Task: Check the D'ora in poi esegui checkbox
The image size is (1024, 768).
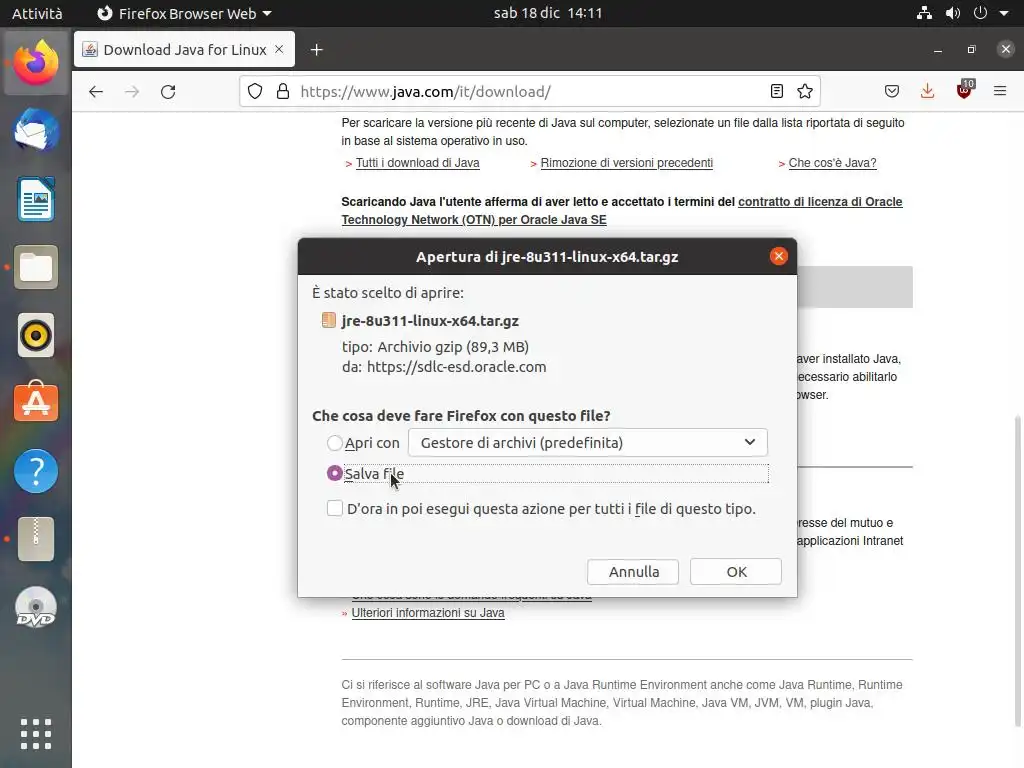Action: click(x=334, y=508)
